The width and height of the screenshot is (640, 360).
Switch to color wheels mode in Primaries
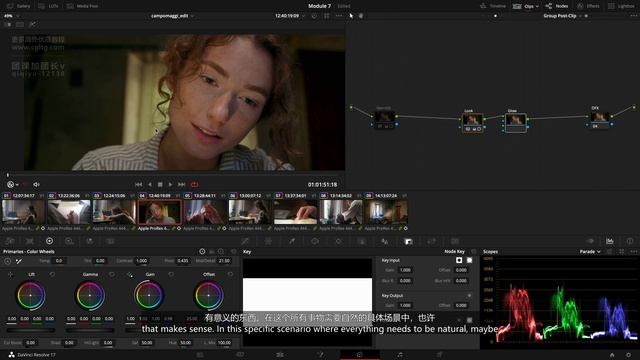click(202, 252)
